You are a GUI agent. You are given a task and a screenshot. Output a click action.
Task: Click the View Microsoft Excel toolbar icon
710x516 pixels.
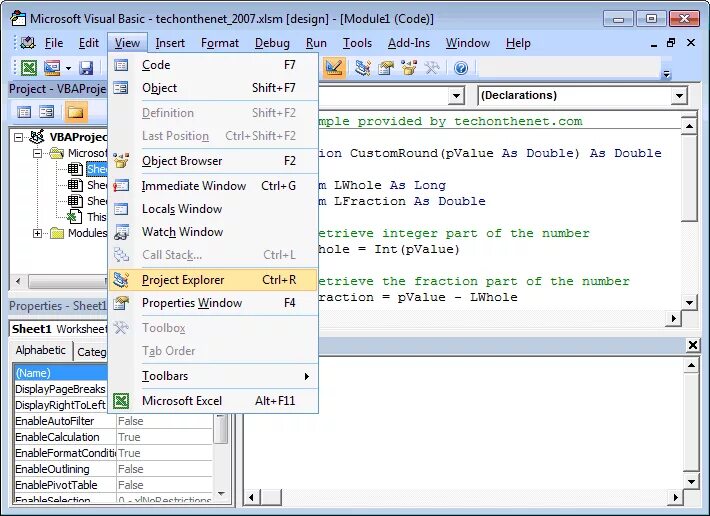pos(29,68)
